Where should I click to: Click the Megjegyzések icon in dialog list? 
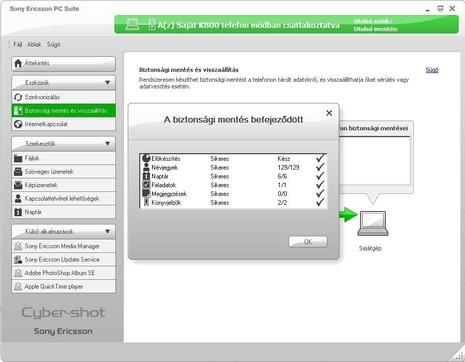coord(146,193)
